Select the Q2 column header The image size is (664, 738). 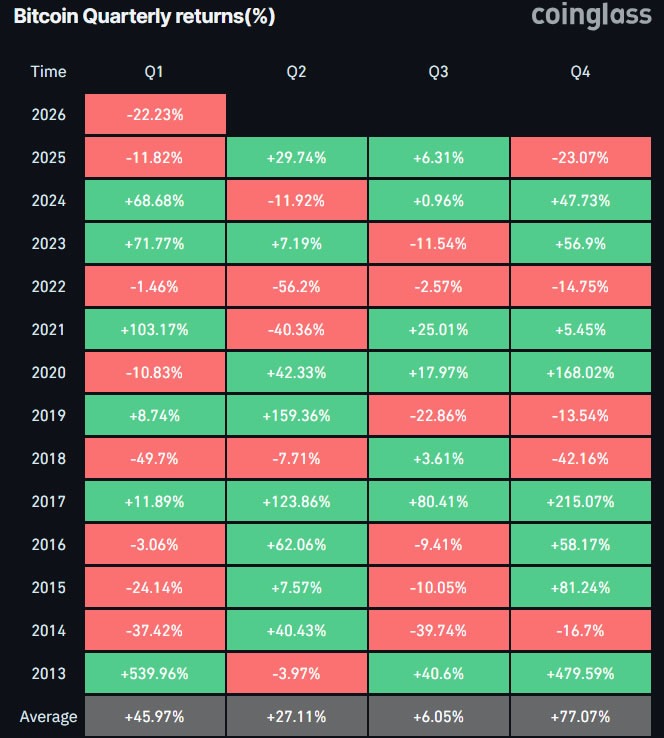296,71
